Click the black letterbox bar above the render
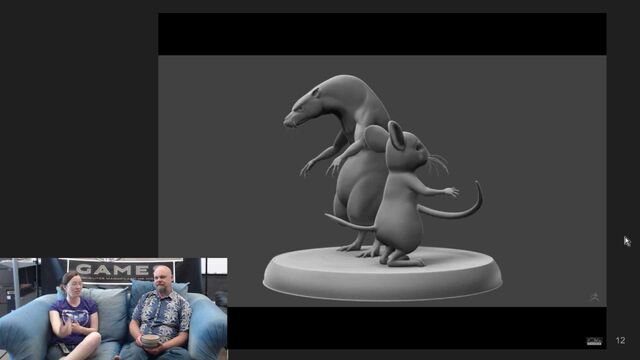The height and width of the screenshot is (360, 640). coord(382,34)
